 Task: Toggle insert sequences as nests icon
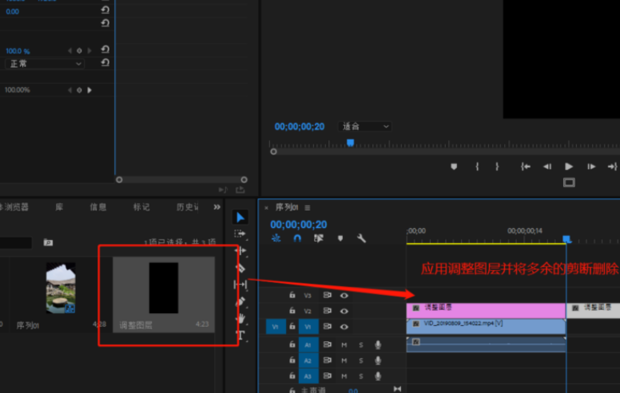tap(276, 238)
